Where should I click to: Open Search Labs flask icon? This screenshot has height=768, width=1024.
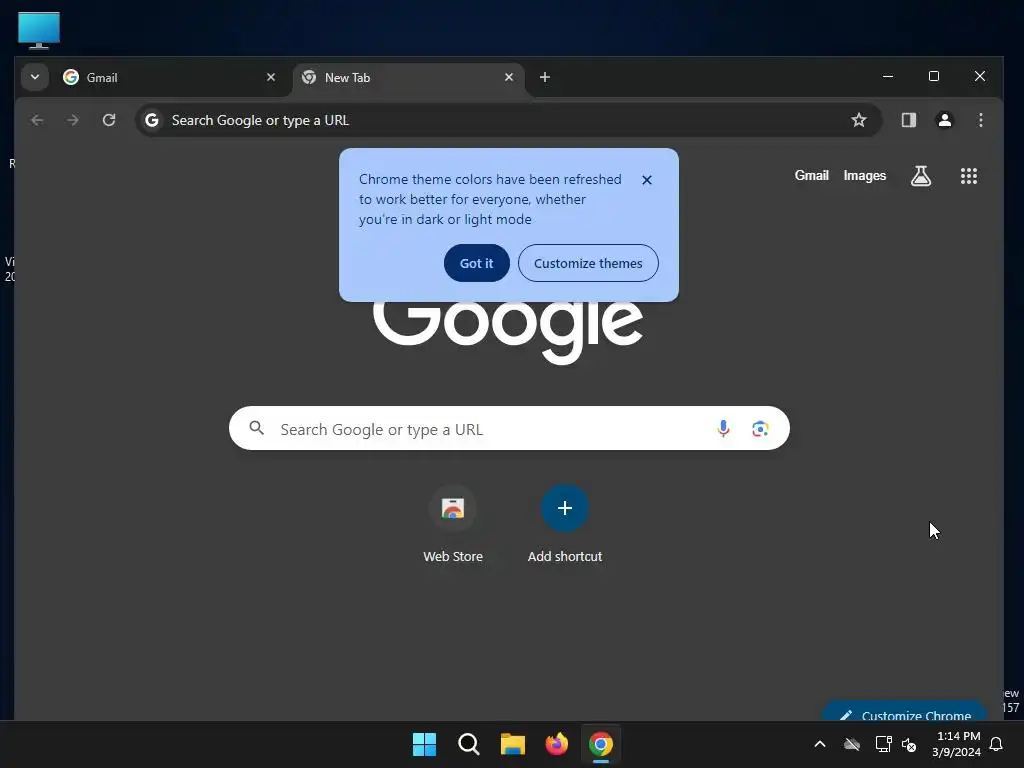point(921,176)
